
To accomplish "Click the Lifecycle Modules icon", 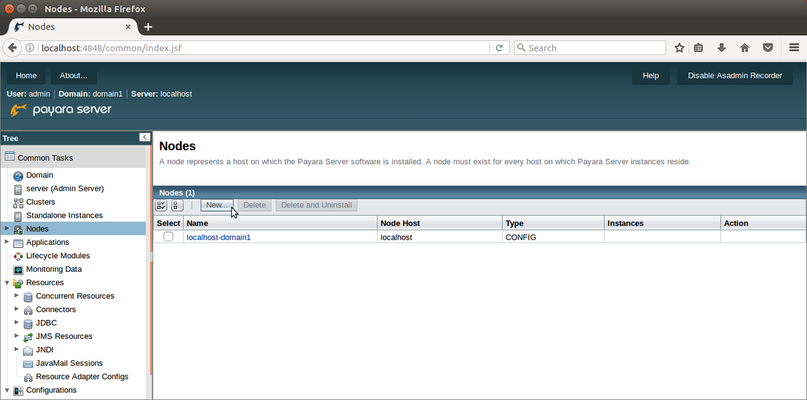I will point(18,256).
